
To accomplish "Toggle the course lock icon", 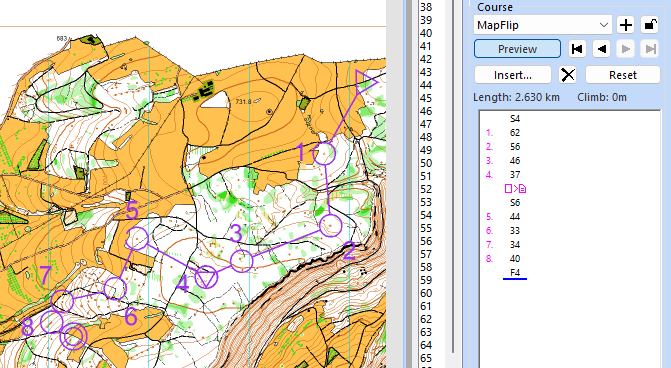I will [649, 25].
